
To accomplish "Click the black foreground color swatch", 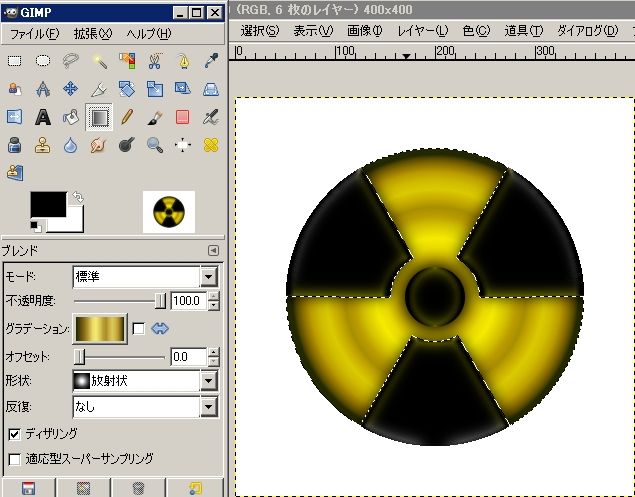I will (48, 205).
